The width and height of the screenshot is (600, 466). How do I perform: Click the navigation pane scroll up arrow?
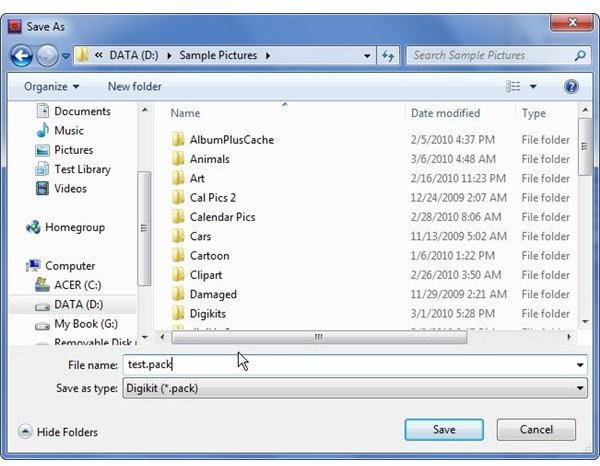145,110
